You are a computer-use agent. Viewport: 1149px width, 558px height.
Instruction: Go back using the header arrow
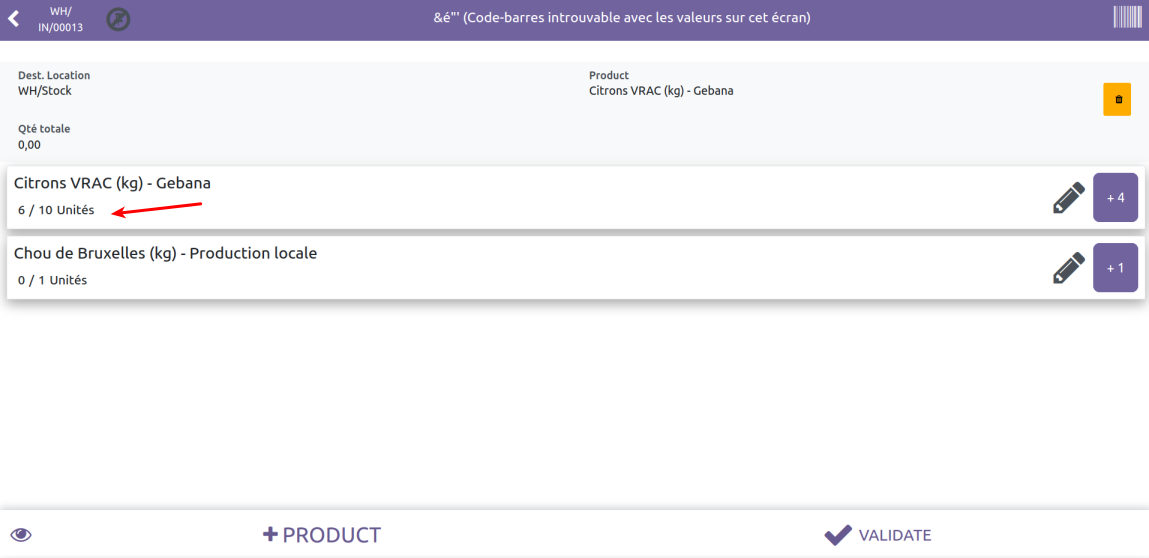tap(13, 19)
